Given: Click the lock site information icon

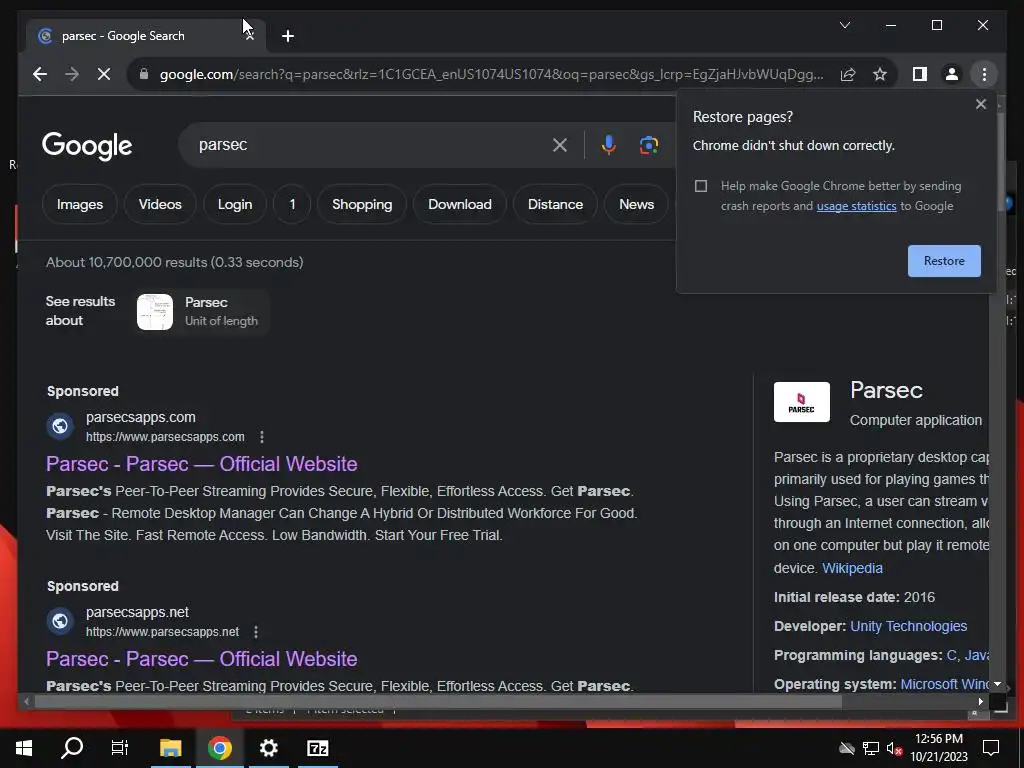Looking at the screenshot, I should point(144,74).
